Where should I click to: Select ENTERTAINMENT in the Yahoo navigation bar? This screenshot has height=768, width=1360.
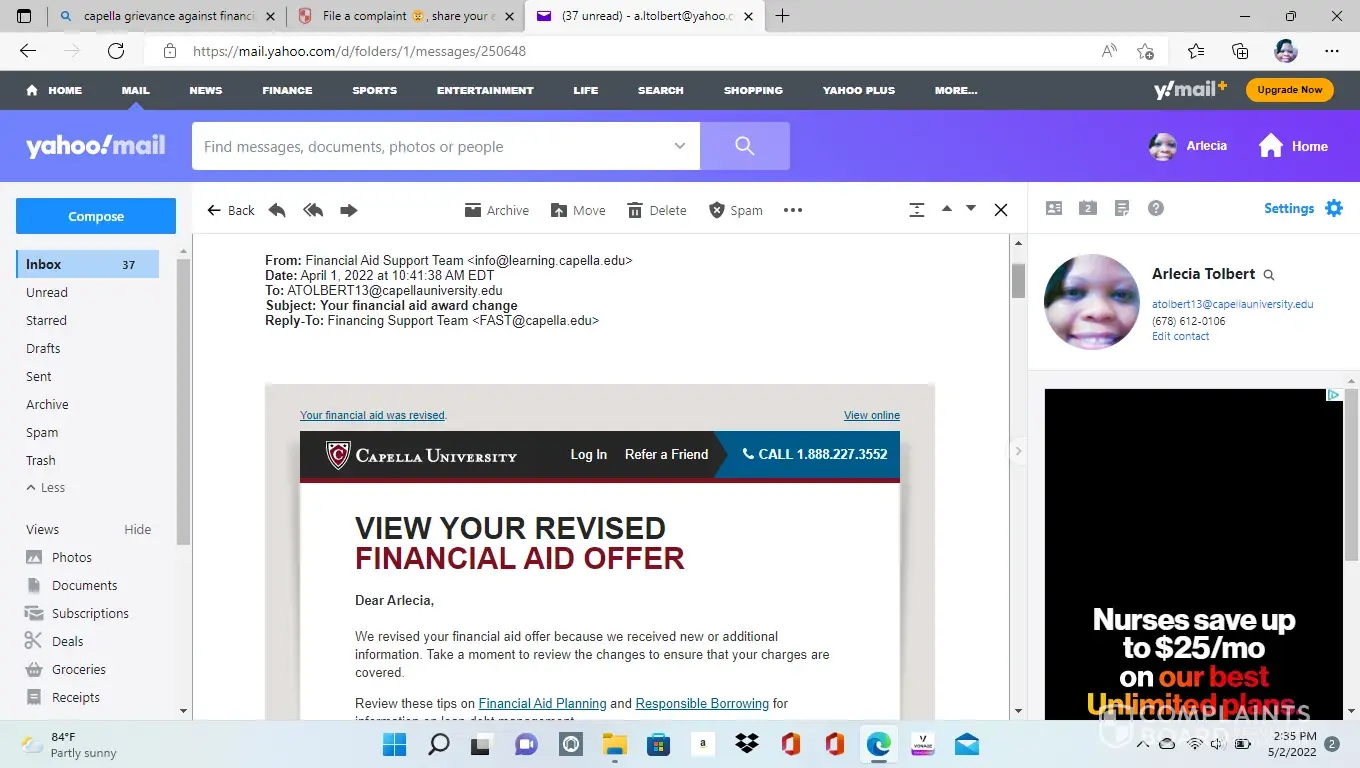(485, 90)
